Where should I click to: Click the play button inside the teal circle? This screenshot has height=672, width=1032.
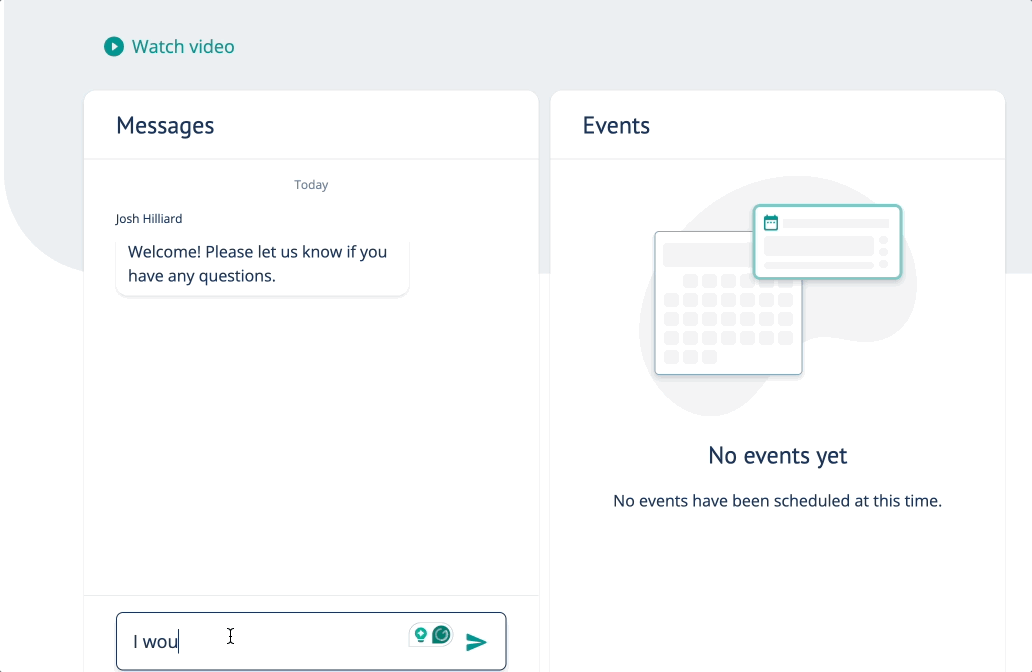114,47
